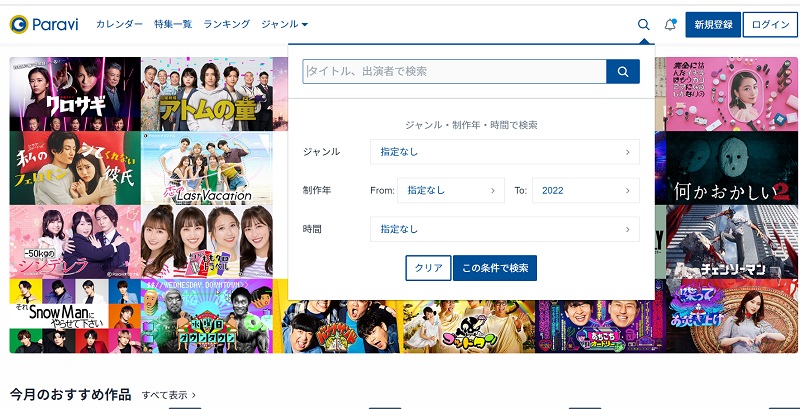Screen dimensions: 800x409
Task: Expand the ジャンル navigation dropdown
Action: pyautogui.click(x=284, y=24)
